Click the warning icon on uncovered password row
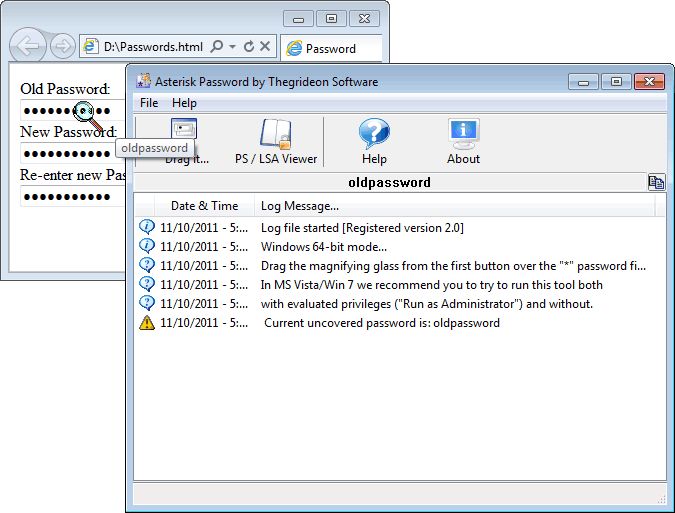This screenshot has height=513, width=675. (147, 322)
